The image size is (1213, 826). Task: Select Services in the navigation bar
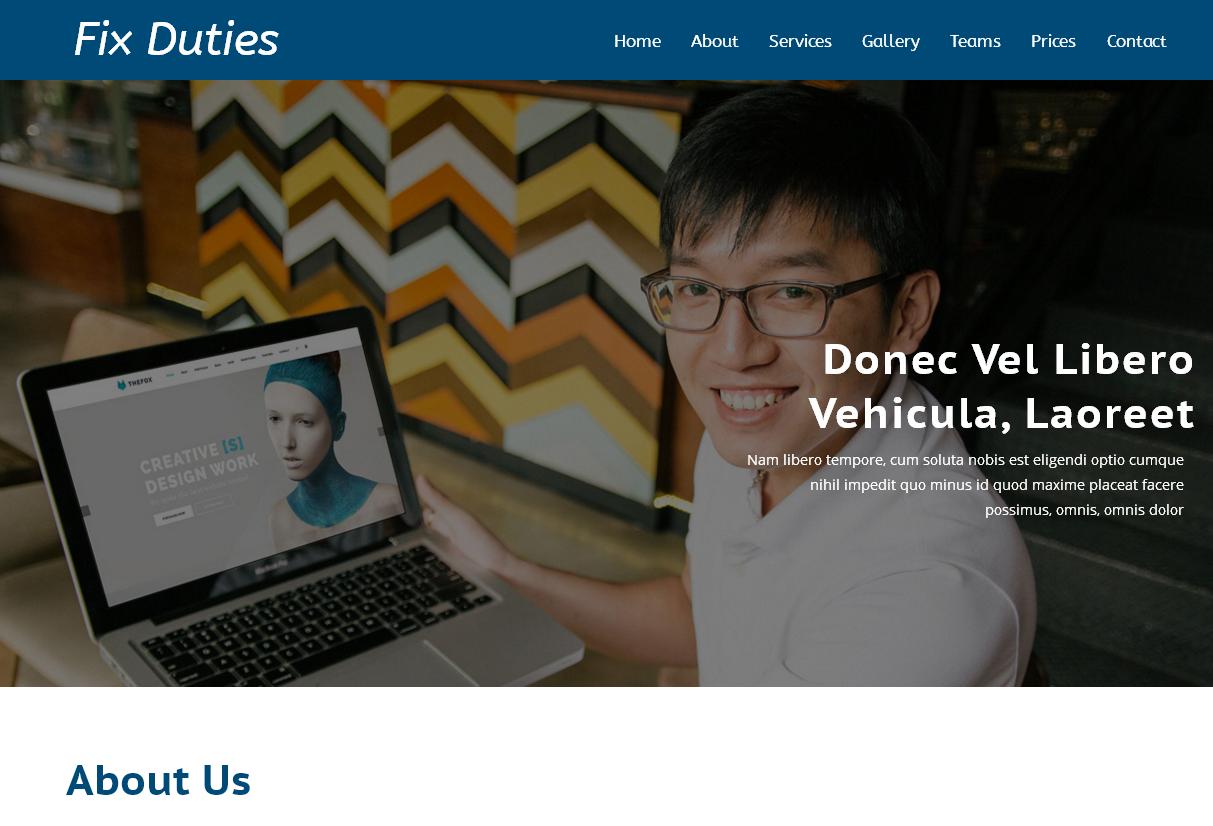point(800,41)
